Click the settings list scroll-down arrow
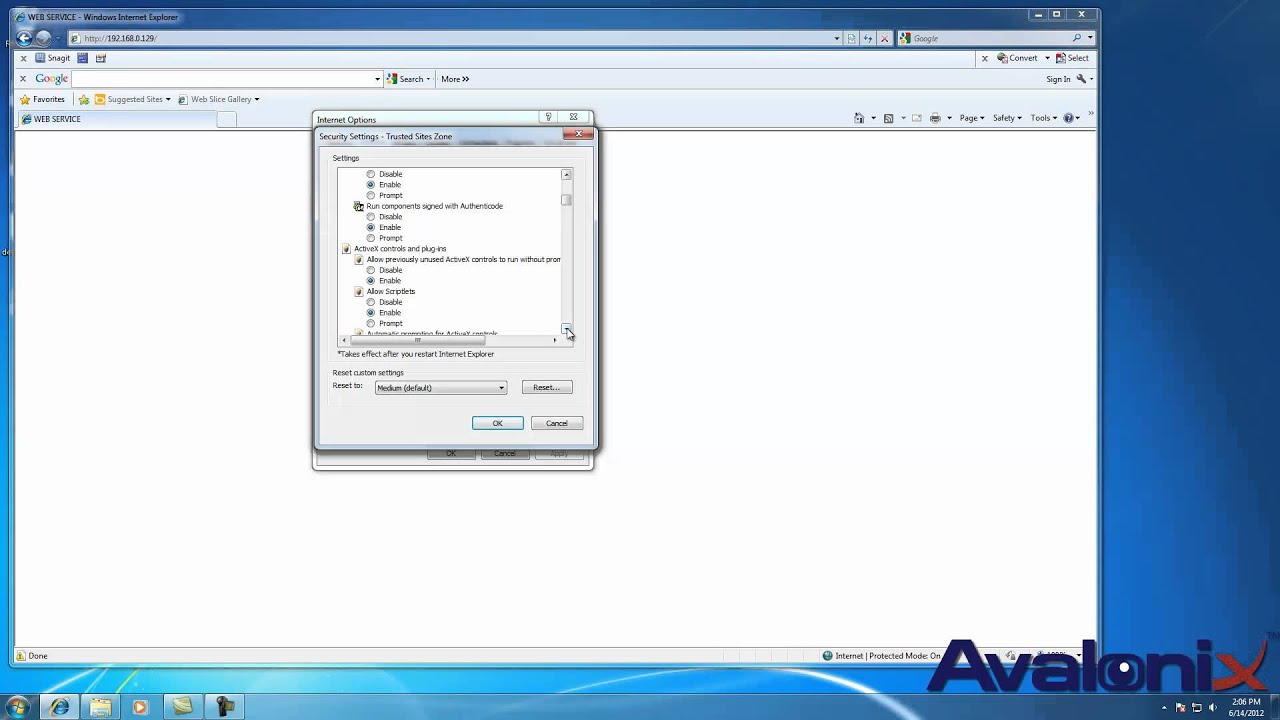Viewport: 1280px width, 720px height. tap(566, 329)
